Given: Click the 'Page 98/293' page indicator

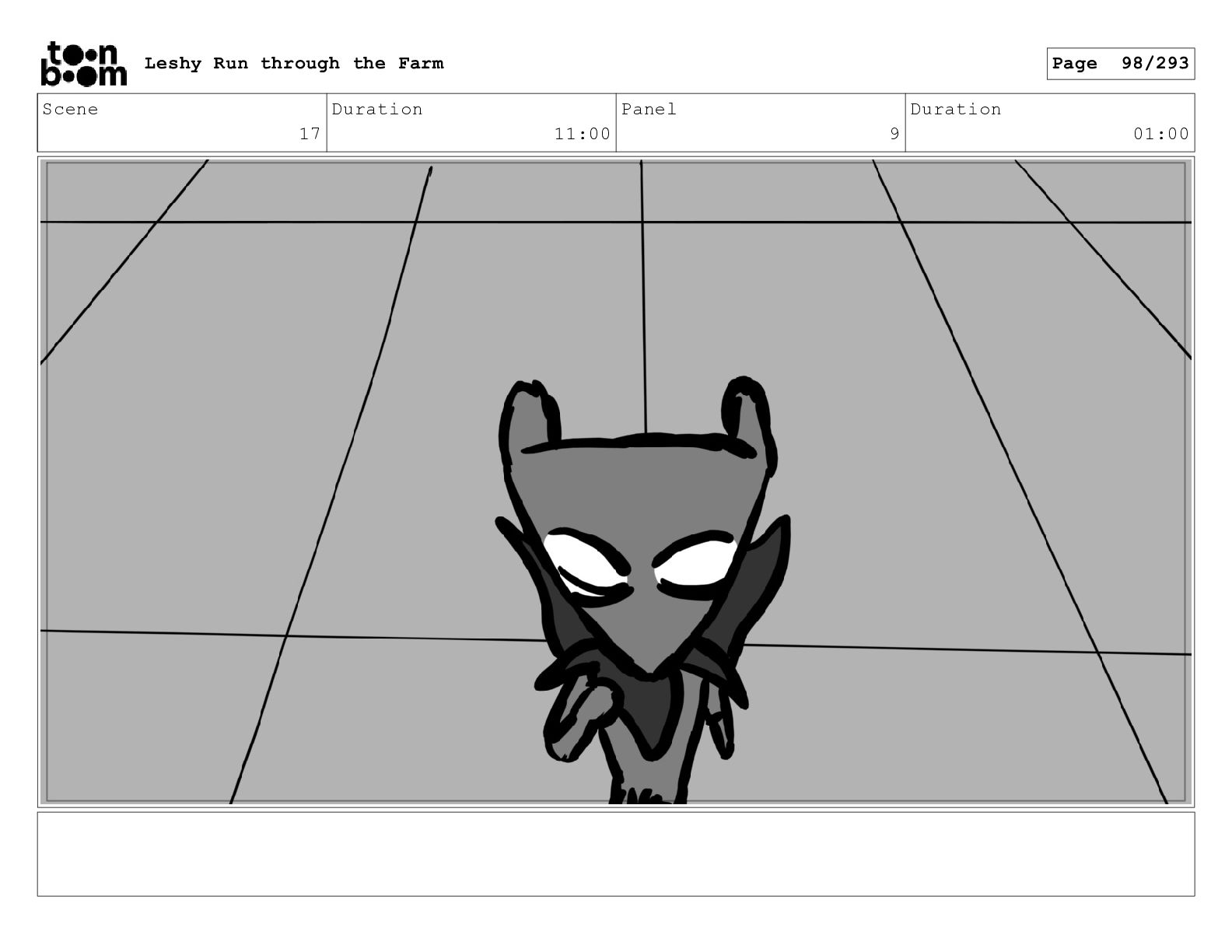Looking at the screenshot, I should coord(1120,64).
